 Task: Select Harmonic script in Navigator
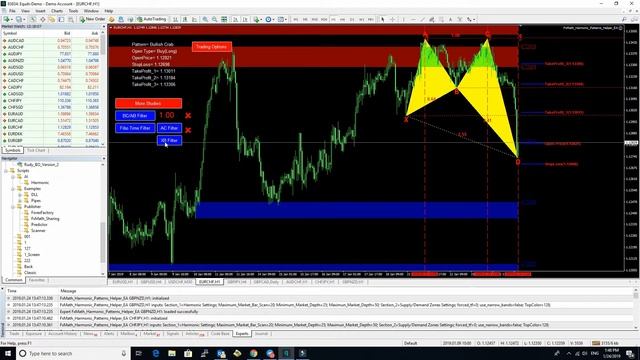coord(40,182)
